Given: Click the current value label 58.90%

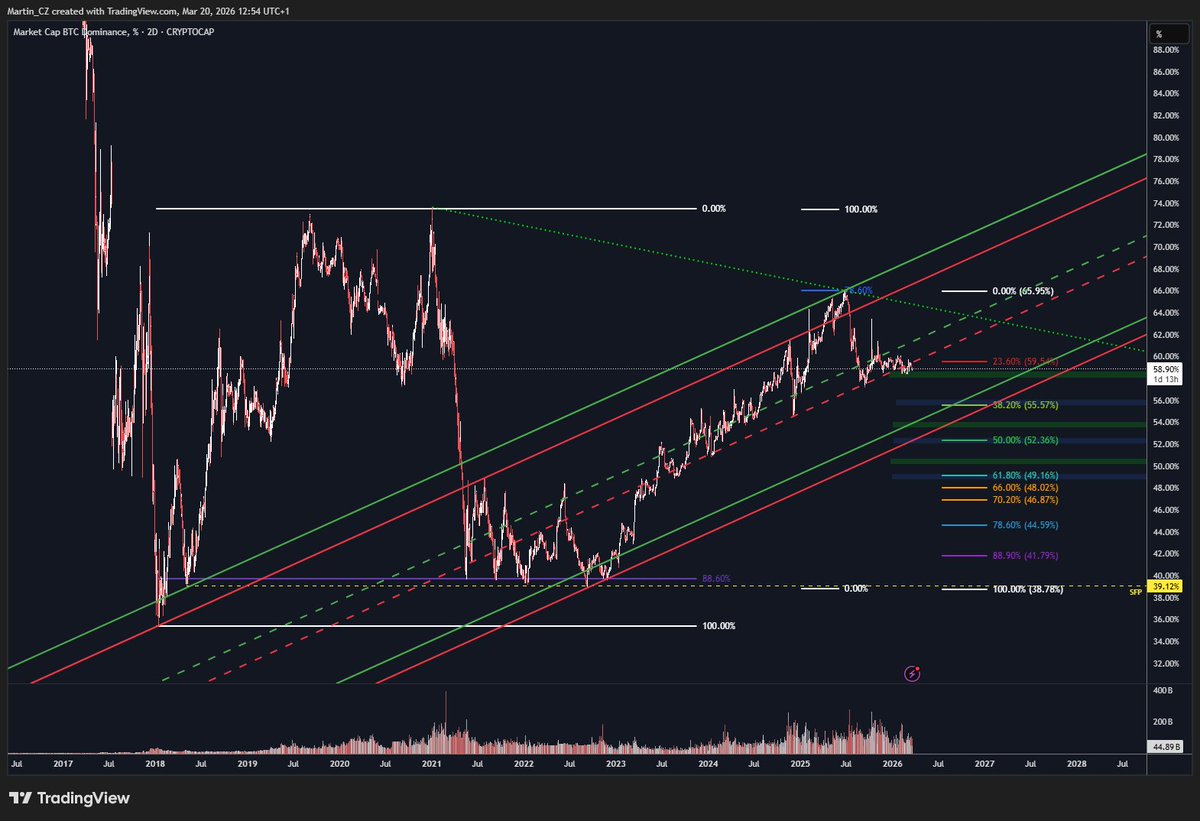Looking at the screenshot, I should (x=1166, y=369).
